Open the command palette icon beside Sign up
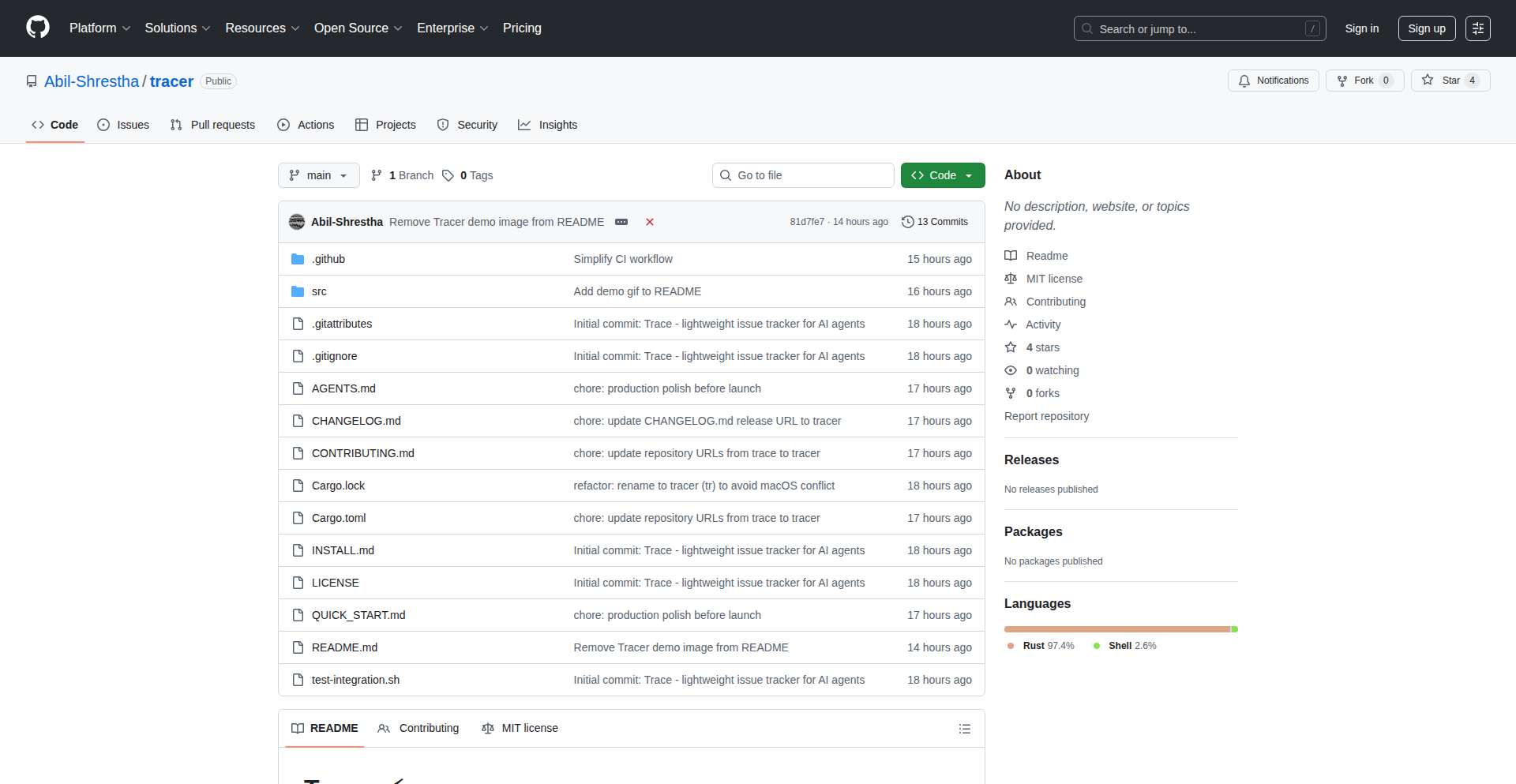Viewport: 1516px width, 784px height. point(1478,28)
